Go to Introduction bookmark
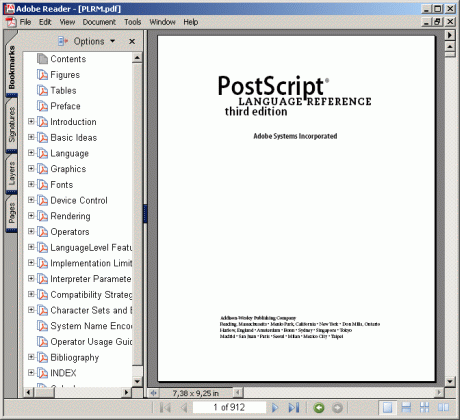Screen dimensions: 460x420 click(x=73, y=122)
